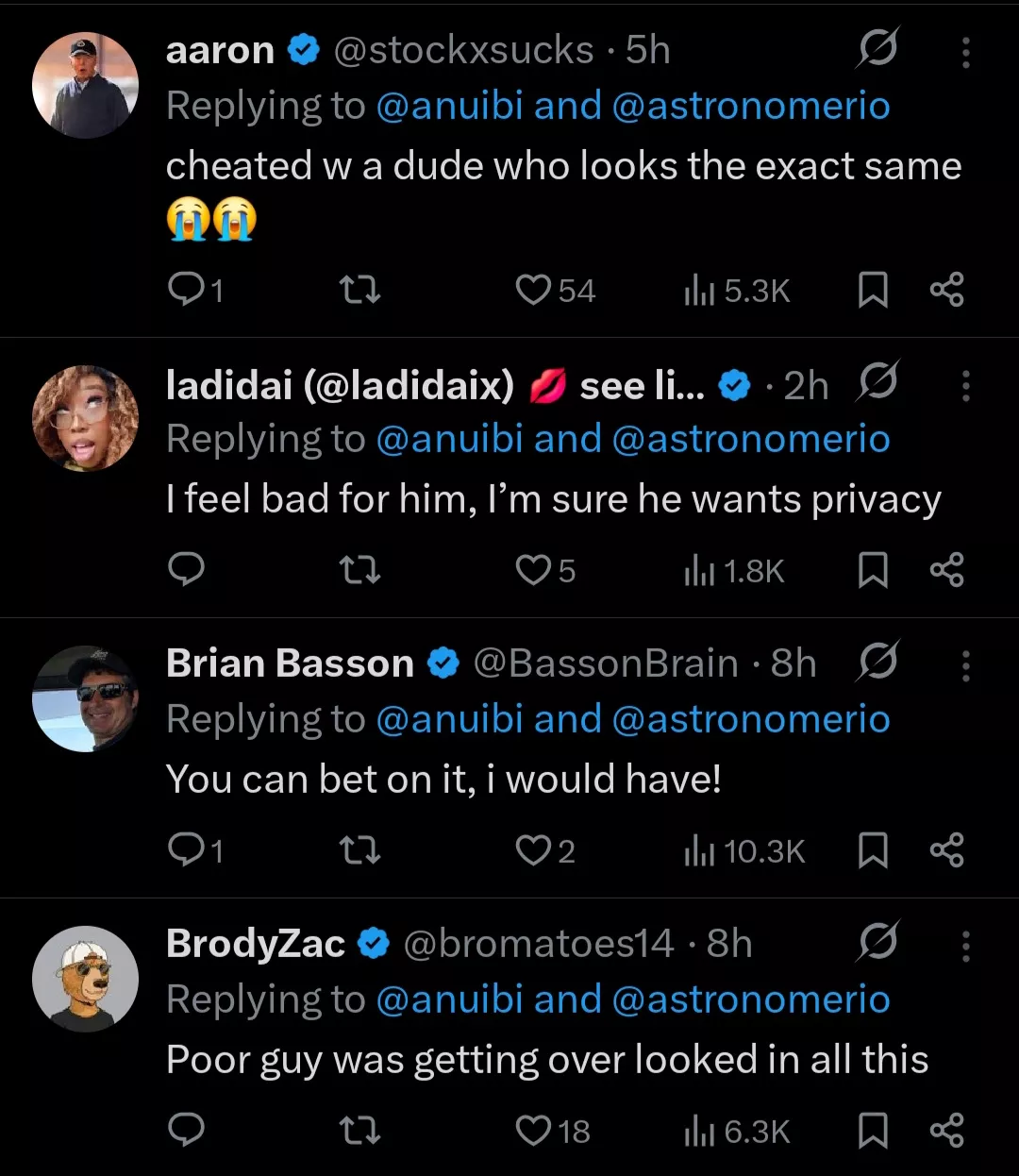View analytics on ladidai's tweet 1.8K
The height and width of the screenshot is (1176, 1019).
coord(734,570)
